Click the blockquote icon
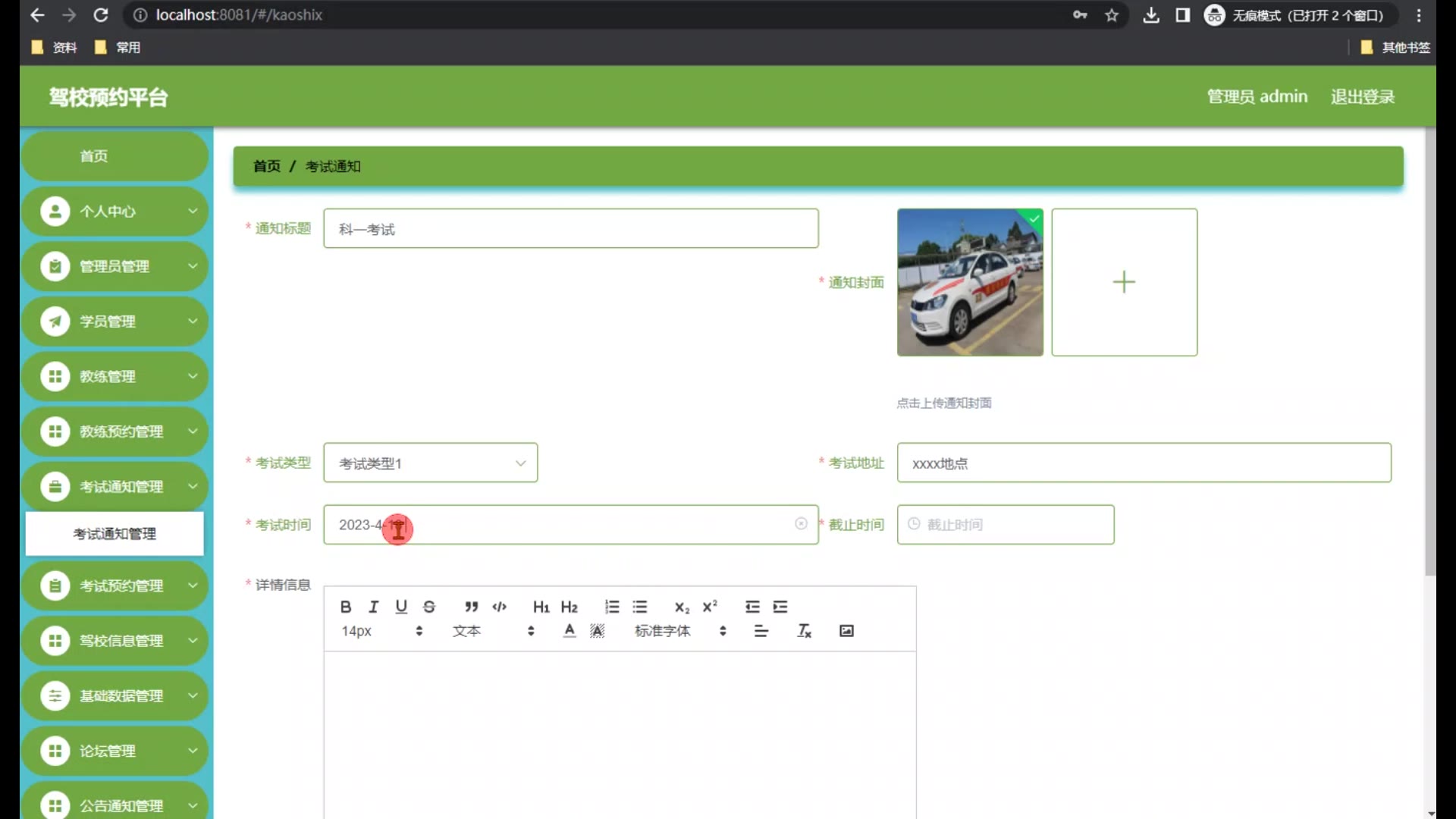This screenshot has height=819, width=1456. point(471,607)
